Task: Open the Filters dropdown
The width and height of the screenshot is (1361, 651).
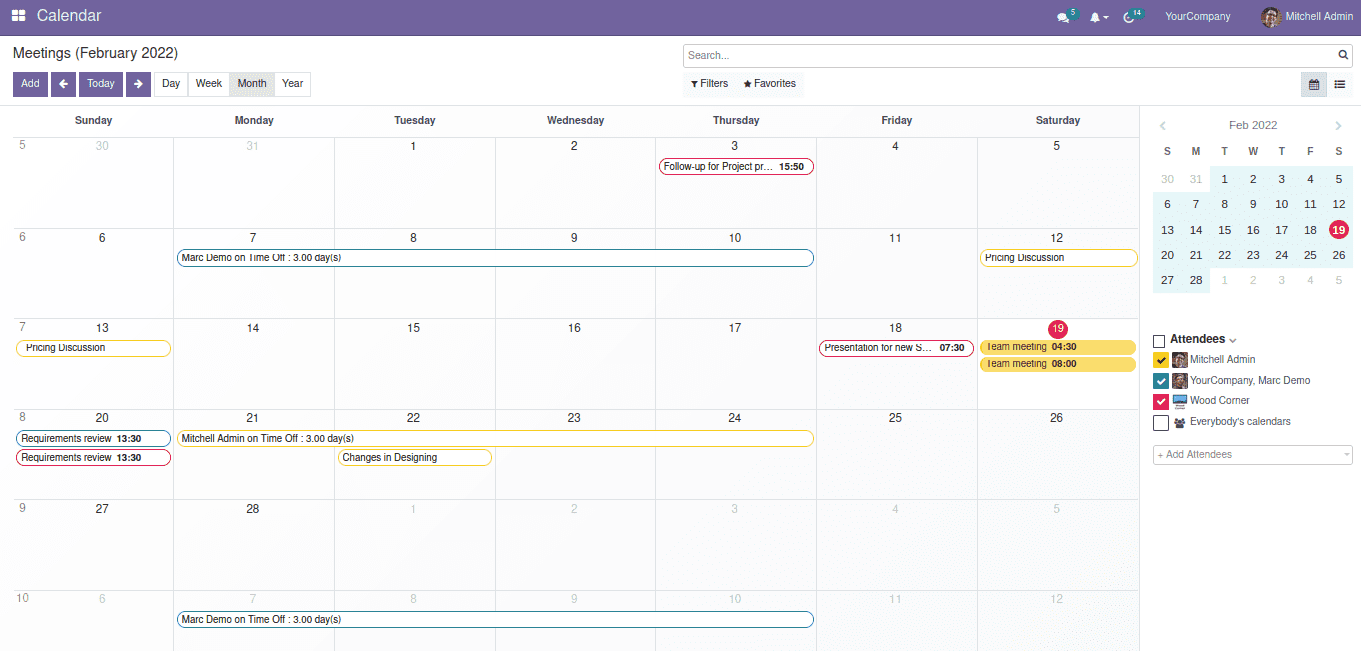Action: point(709,84)
